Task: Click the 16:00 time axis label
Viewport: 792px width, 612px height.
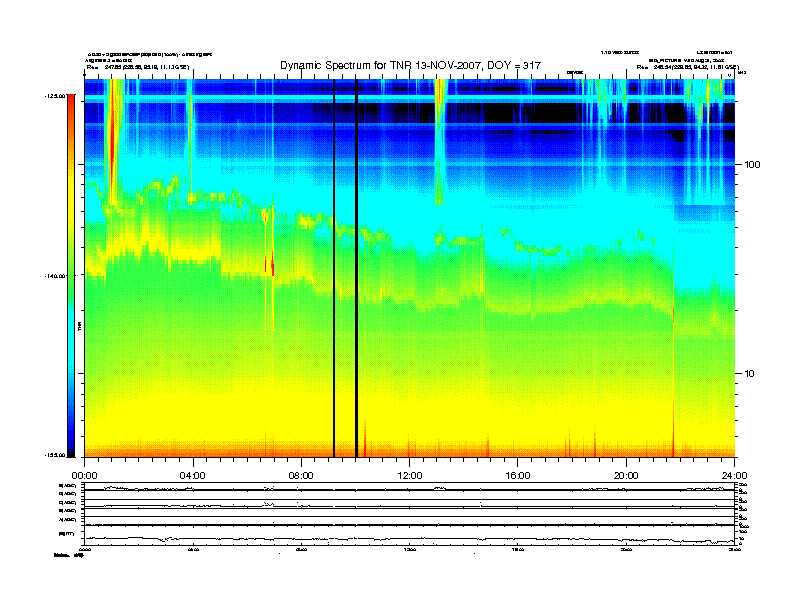Action: [518, 476]
